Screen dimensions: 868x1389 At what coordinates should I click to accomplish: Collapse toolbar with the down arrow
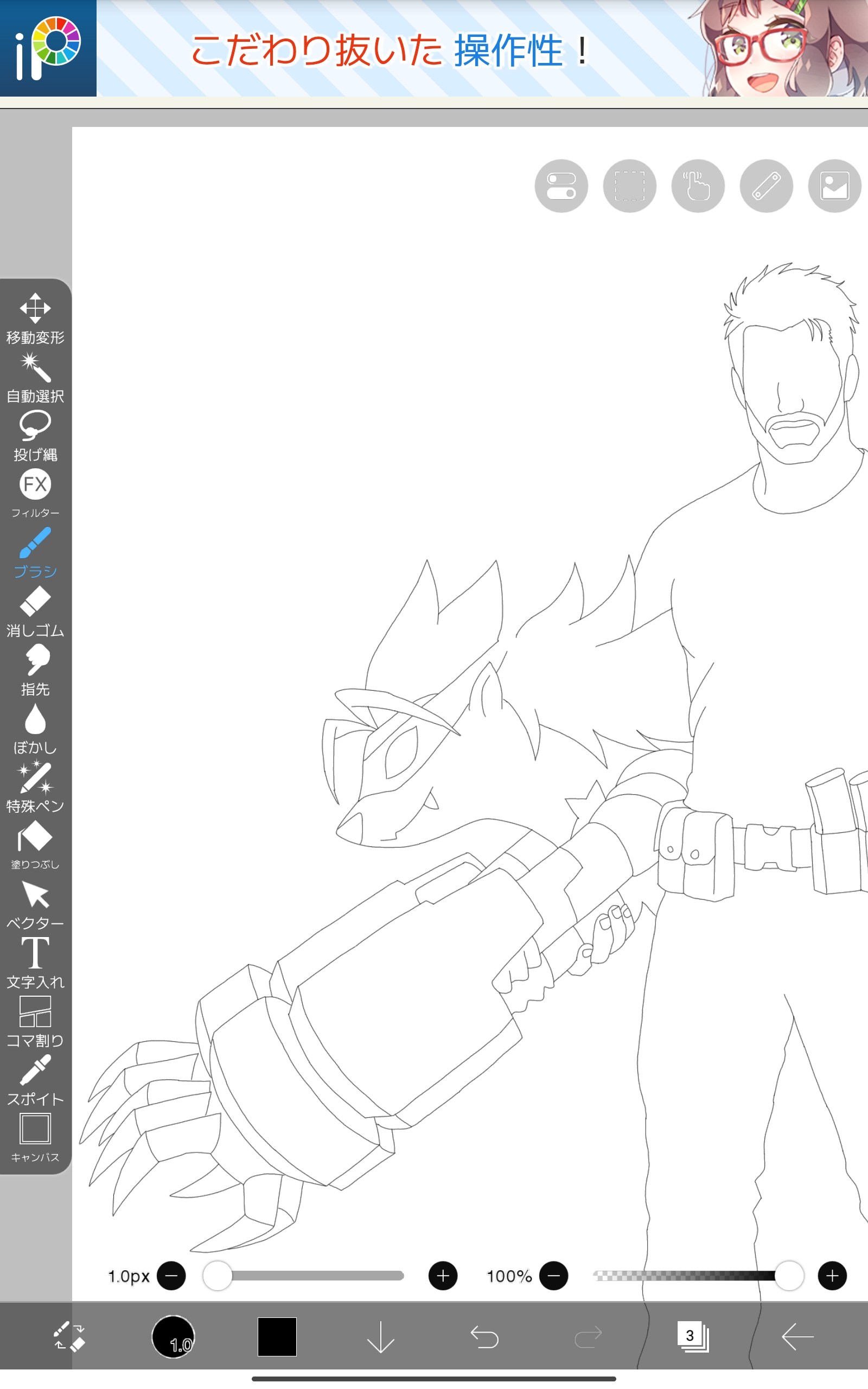pos(380,1336)
